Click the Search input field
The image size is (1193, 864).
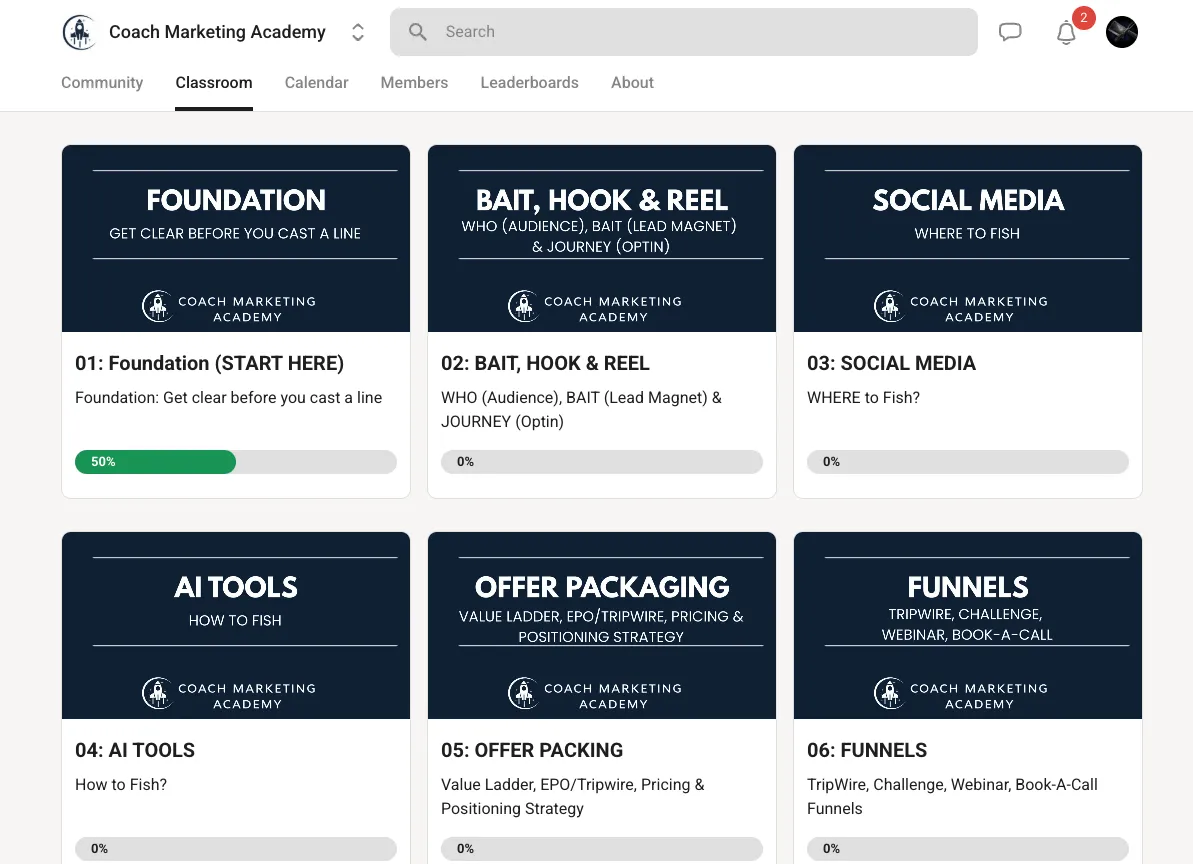[x=683, y=32]
